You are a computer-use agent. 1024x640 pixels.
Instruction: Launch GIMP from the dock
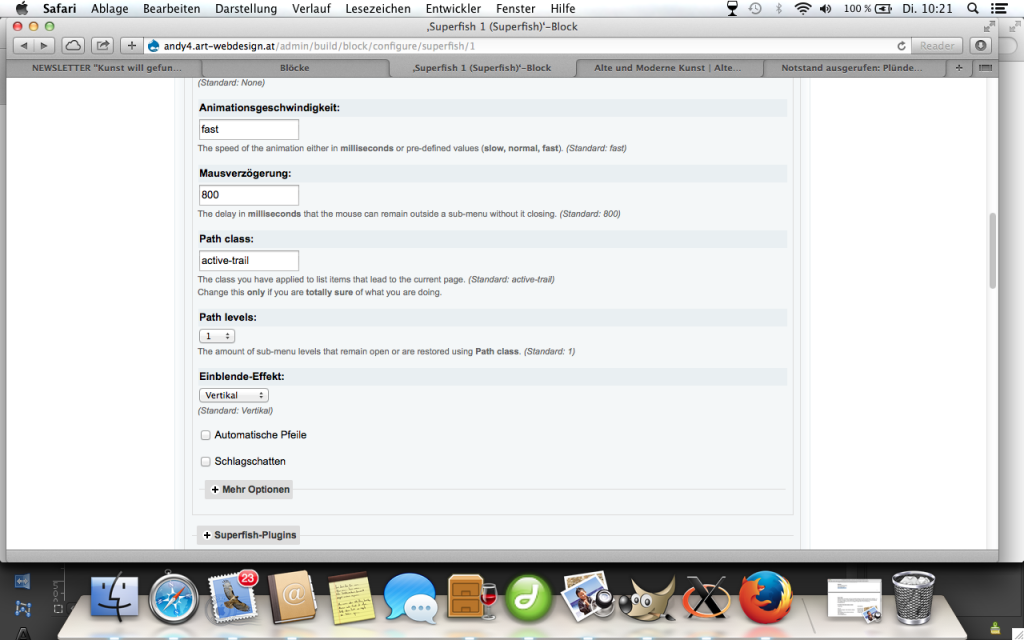pyautogui.click(x=642, y=597)
